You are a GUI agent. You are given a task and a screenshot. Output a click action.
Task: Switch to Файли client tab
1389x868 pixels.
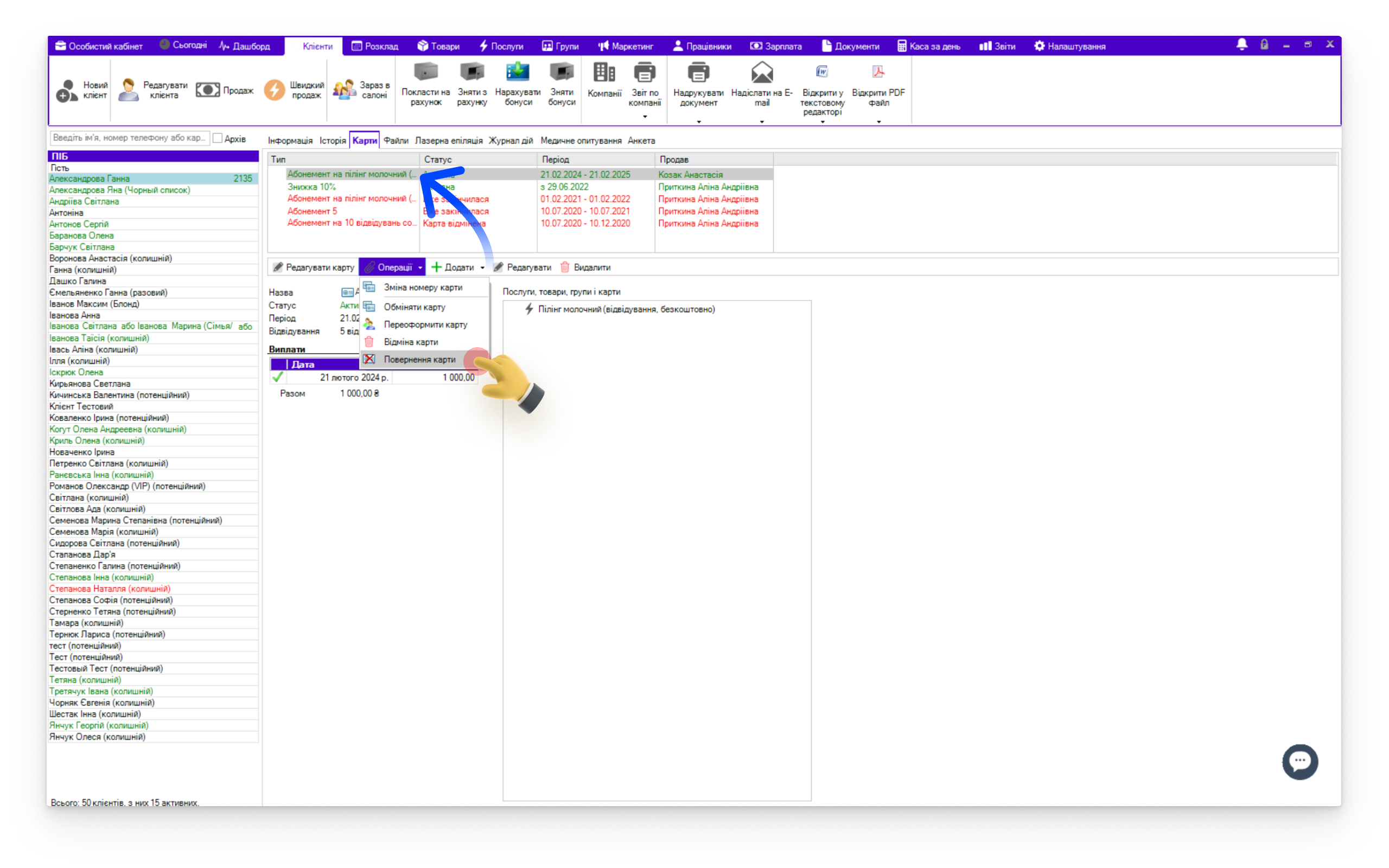396,141
